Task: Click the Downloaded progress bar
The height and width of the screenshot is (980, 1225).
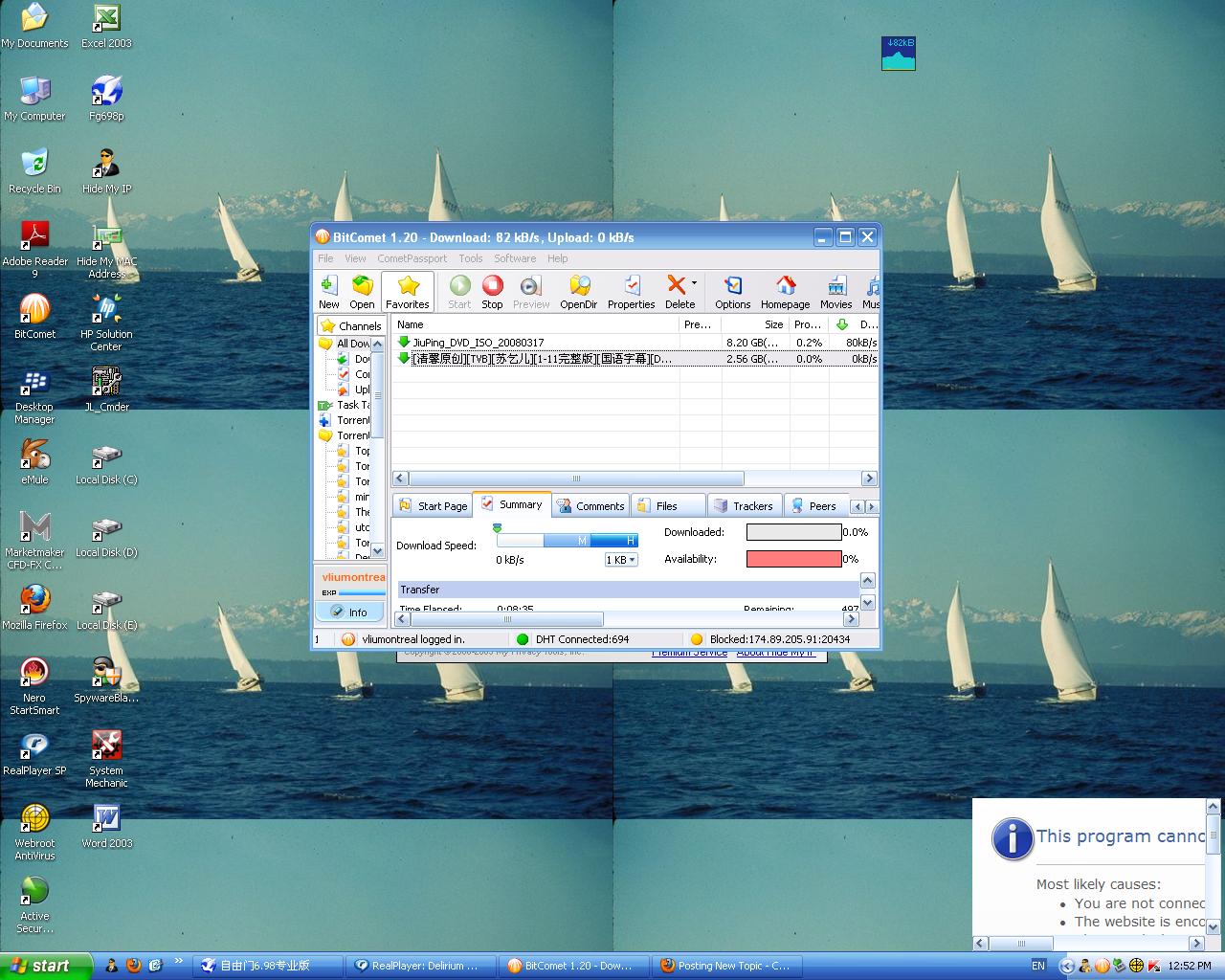Action: [794, 532]
